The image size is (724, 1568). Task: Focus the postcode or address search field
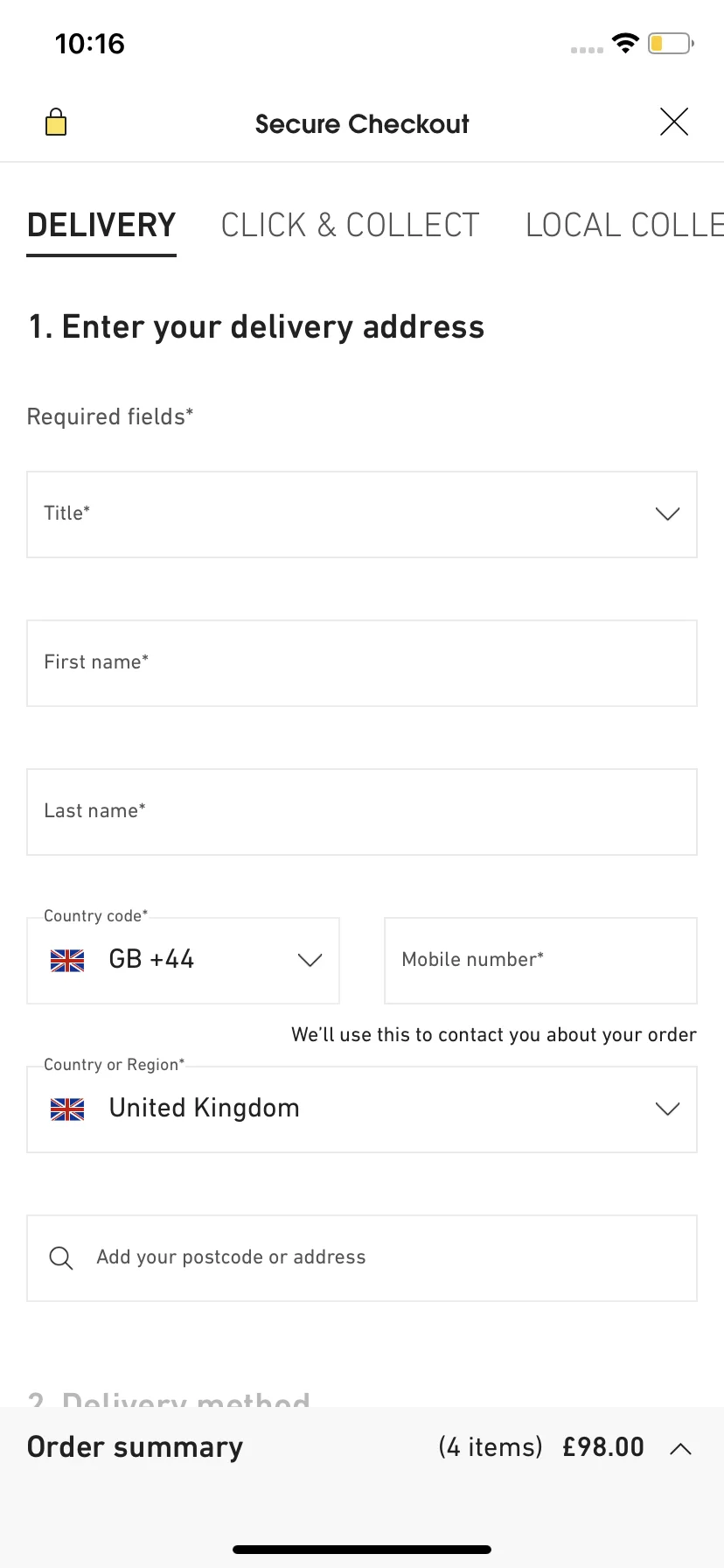click(x=362, y=1258)
